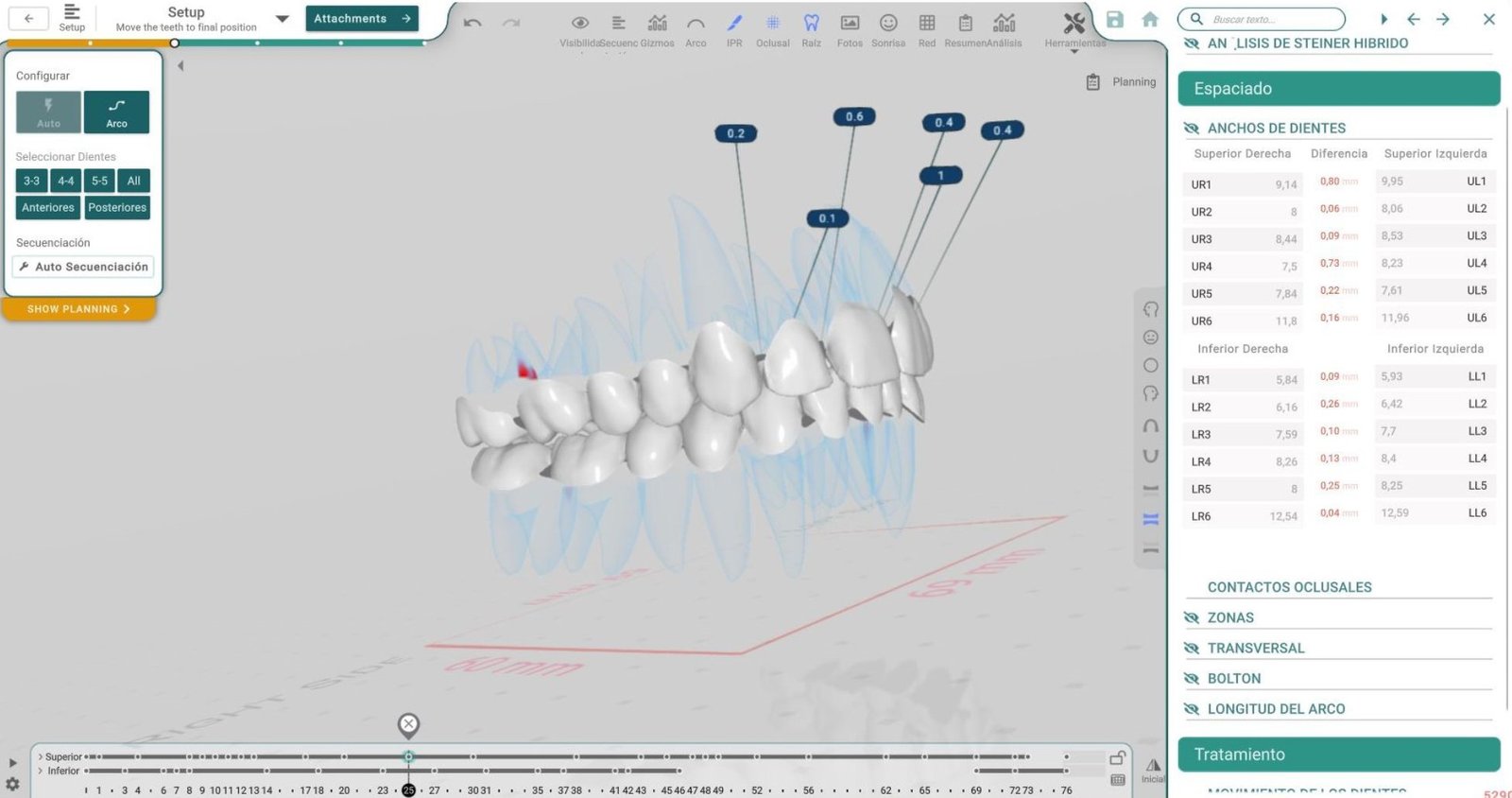This screenshot has height=798, width=1512.
Task: Open the Herramientas tools icon
Action: [x=1074, y=24]
